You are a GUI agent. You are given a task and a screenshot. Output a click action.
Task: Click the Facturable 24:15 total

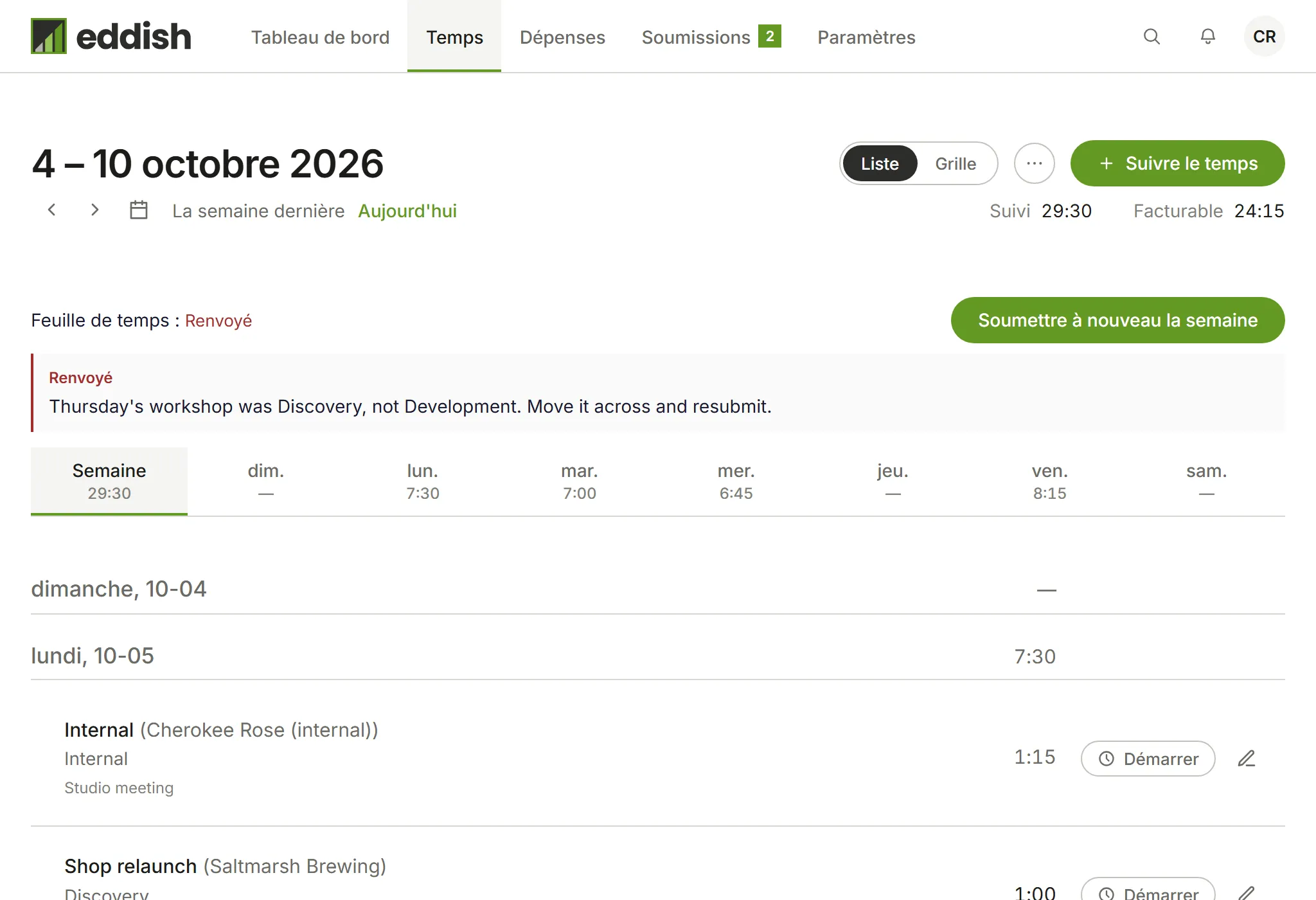[1209, 211]
